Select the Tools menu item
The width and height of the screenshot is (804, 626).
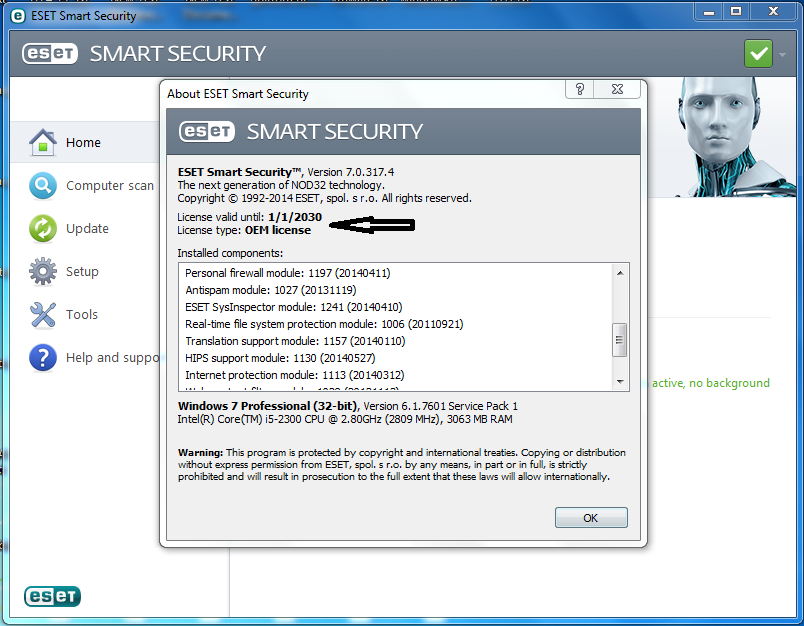pyautogui.click(x=82, y=314)
